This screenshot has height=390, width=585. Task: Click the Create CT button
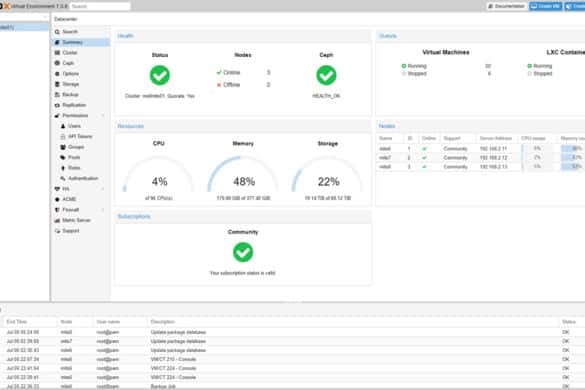pos(575,6)
